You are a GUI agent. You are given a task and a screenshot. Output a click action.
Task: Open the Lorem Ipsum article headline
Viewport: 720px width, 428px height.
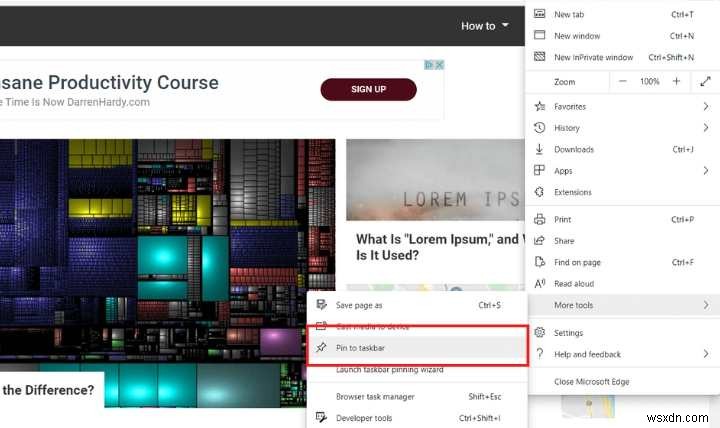[x=439, y=247]
